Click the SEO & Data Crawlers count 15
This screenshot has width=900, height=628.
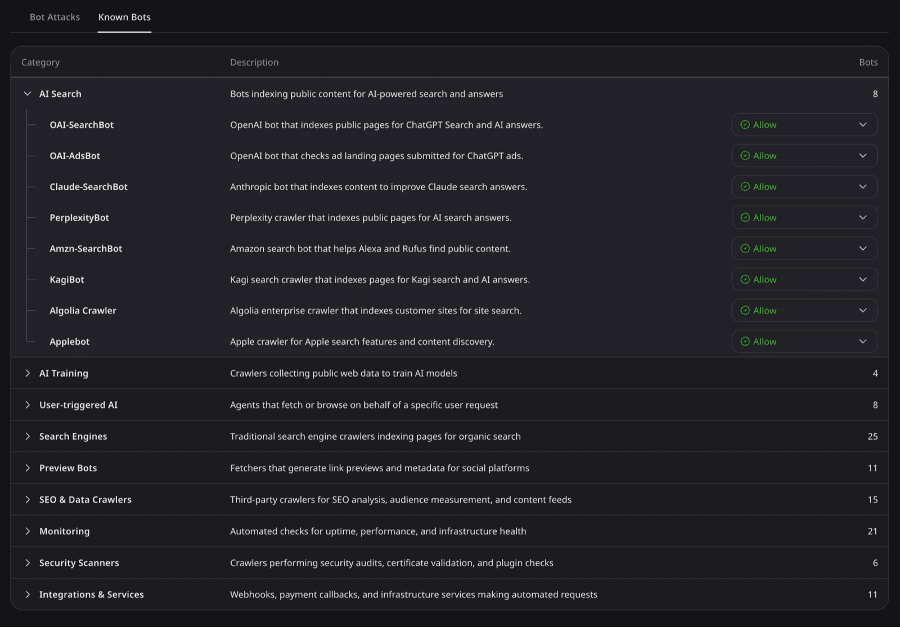tap(872, 499)
